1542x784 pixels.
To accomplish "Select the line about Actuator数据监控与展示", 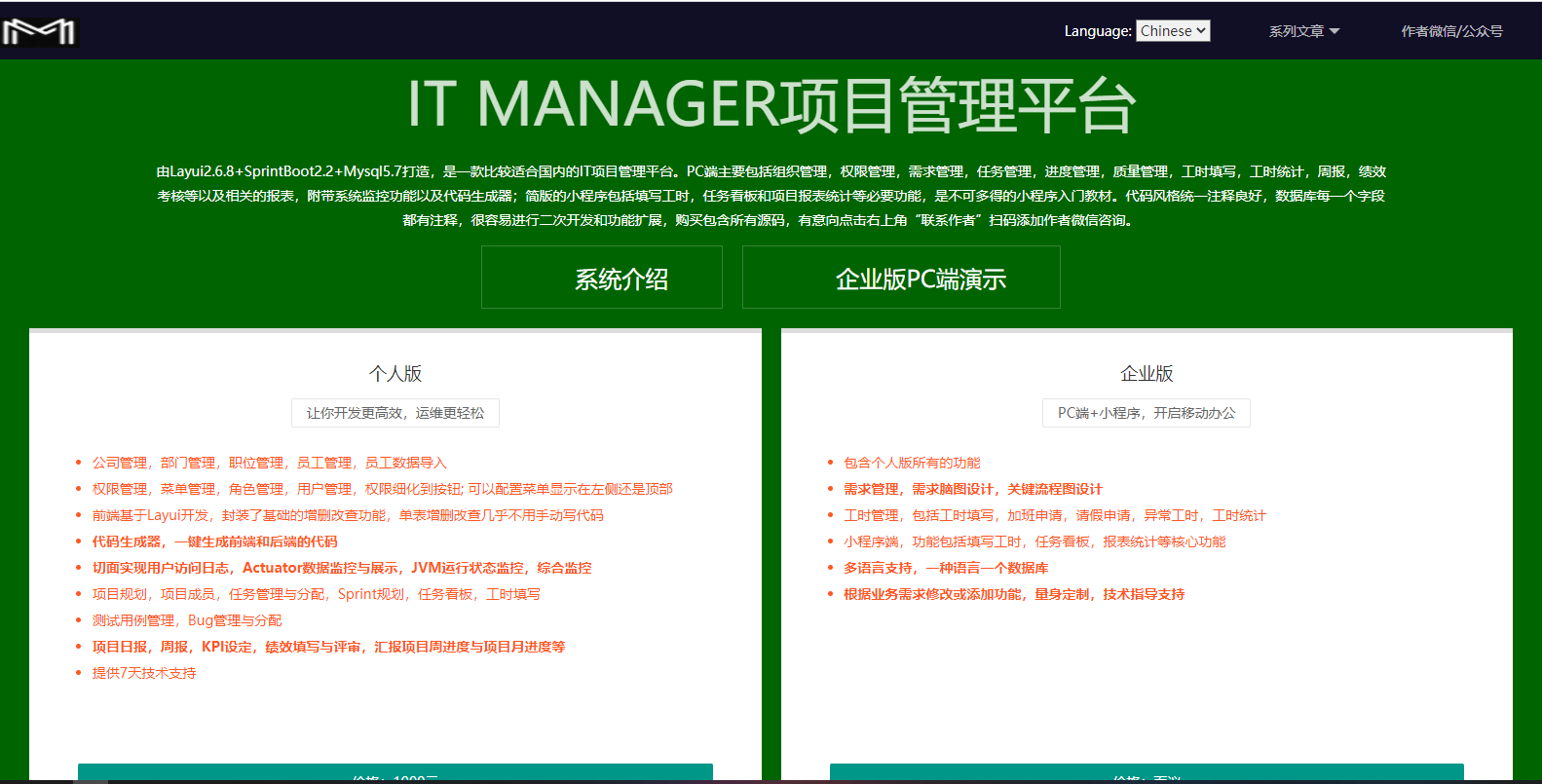I will coord(342,568).
